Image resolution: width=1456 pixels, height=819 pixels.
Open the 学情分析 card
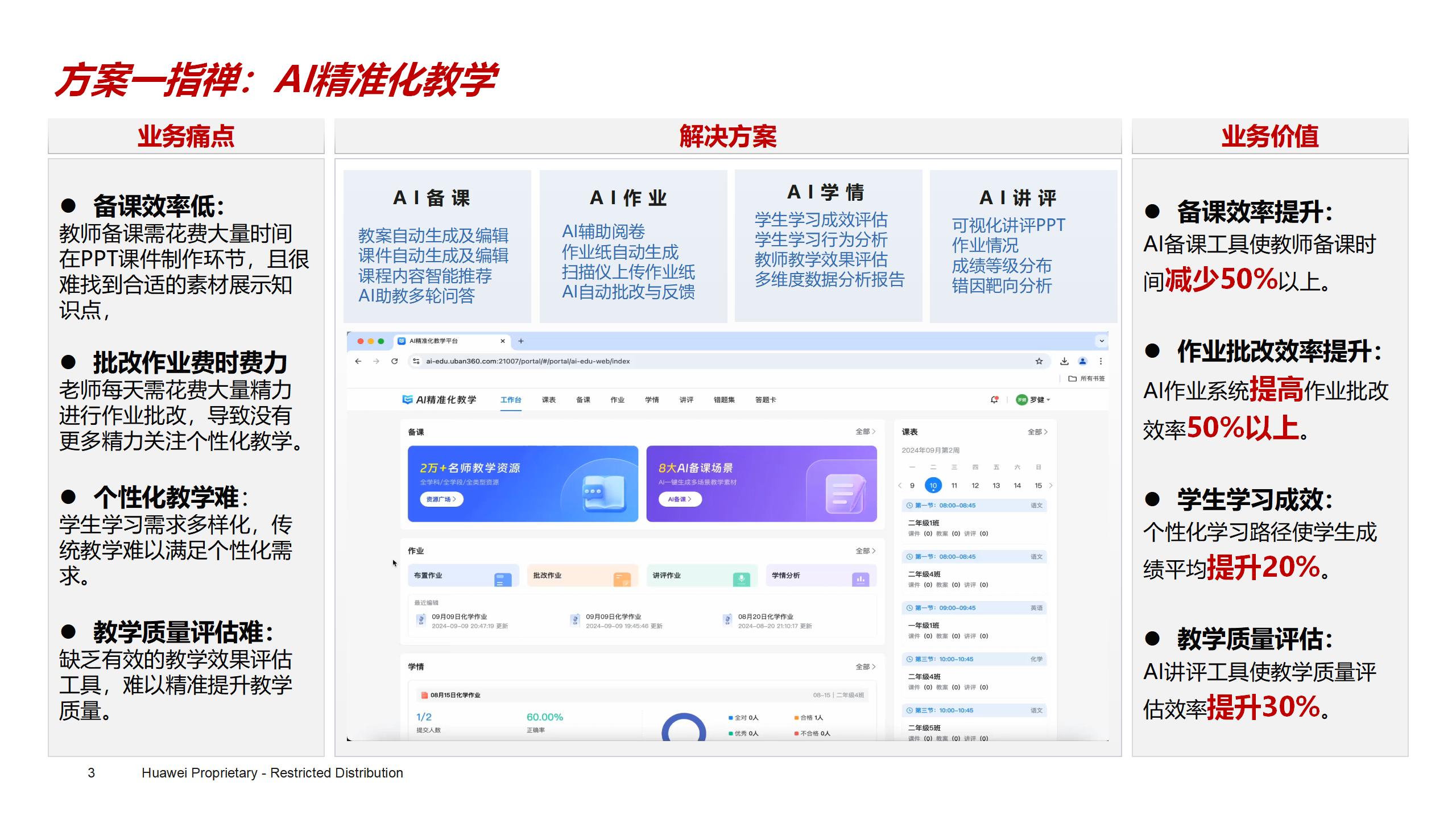click(x=821, y=576)
